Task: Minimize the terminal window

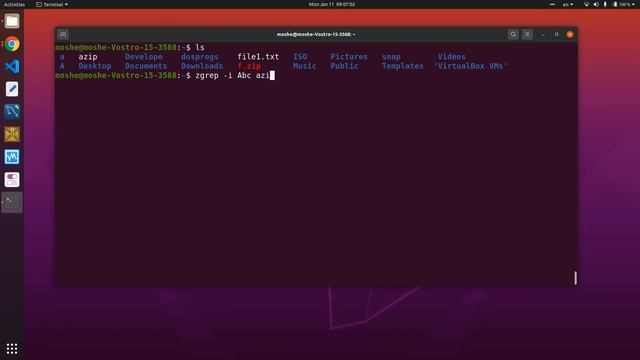Action: point(543,35)
